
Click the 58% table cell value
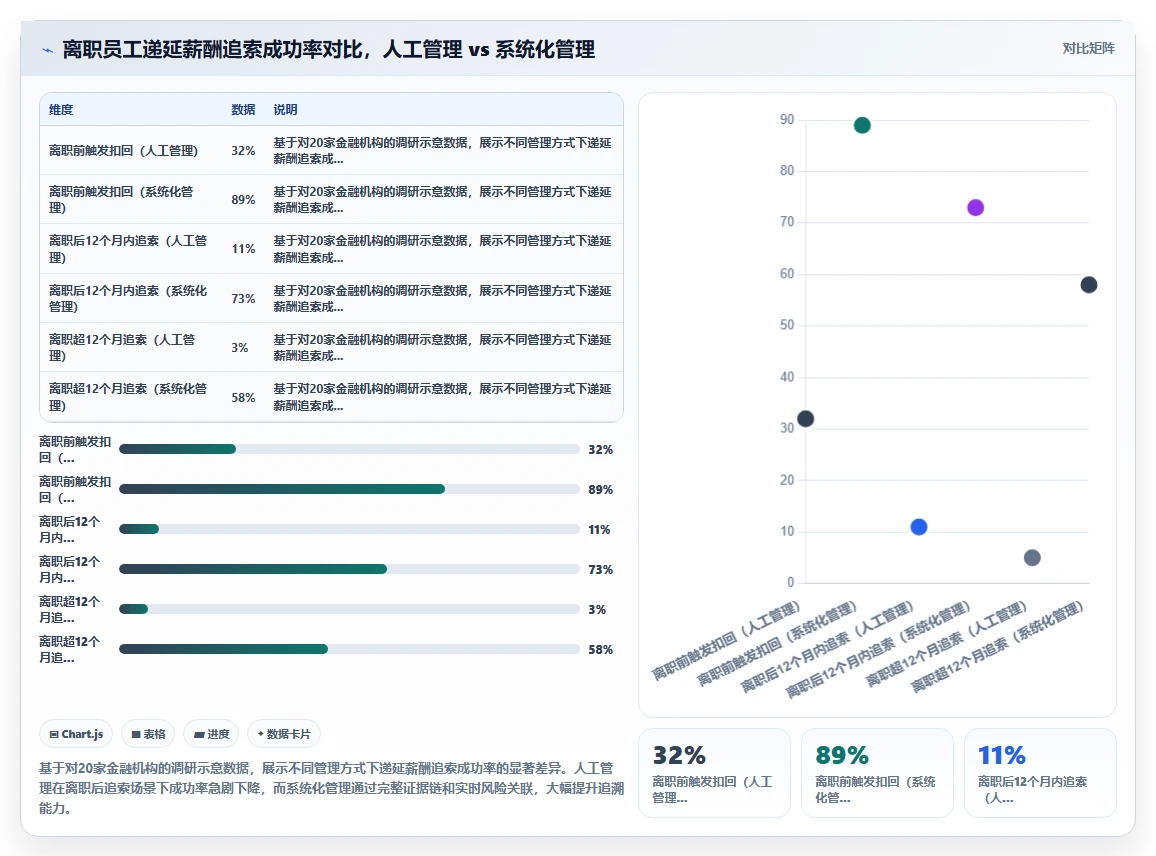243,397
